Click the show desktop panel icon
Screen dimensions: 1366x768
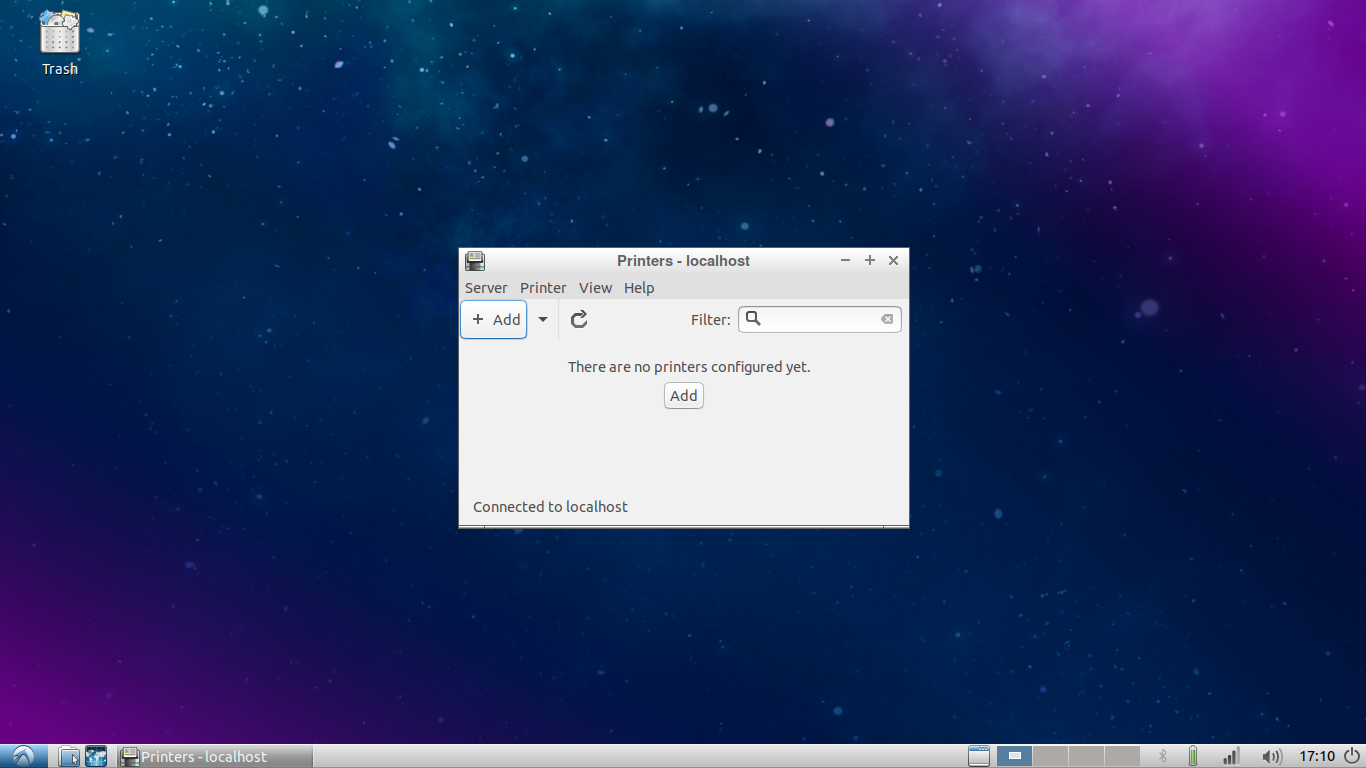click(979, 757)
